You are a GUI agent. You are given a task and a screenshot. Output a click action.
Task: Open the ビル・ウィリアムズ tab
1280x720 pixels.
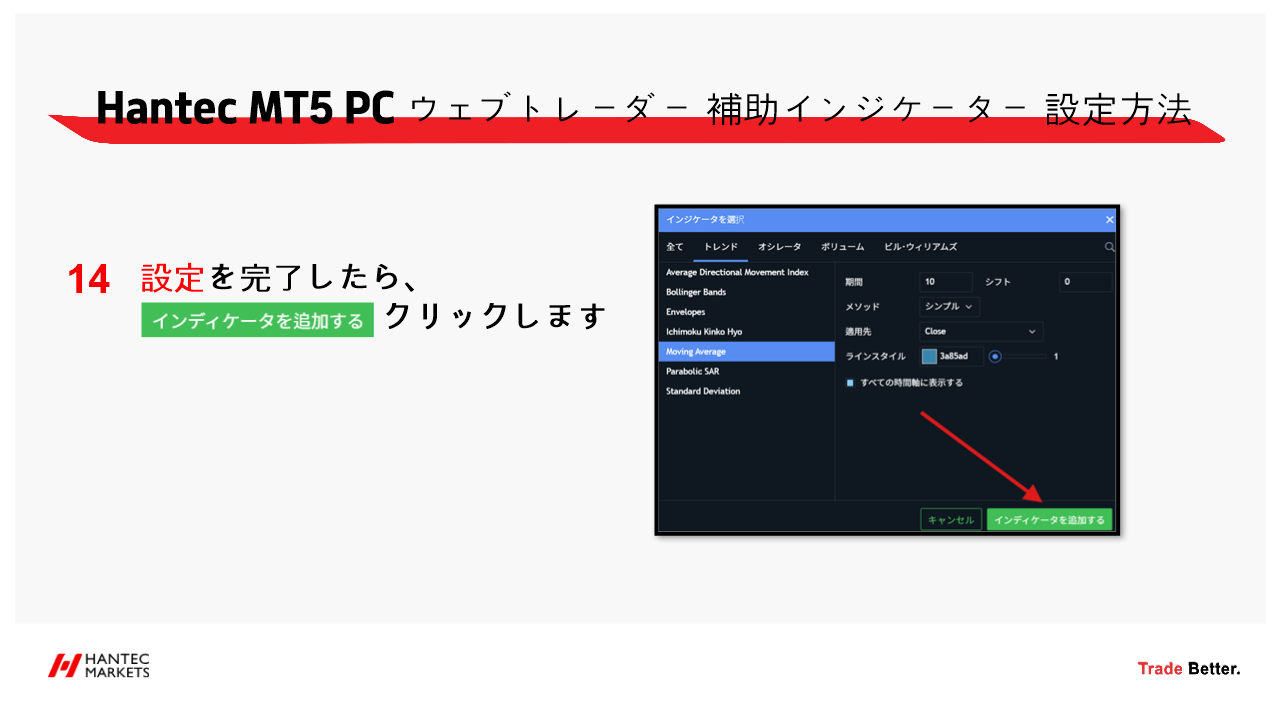tap(920, 247)
